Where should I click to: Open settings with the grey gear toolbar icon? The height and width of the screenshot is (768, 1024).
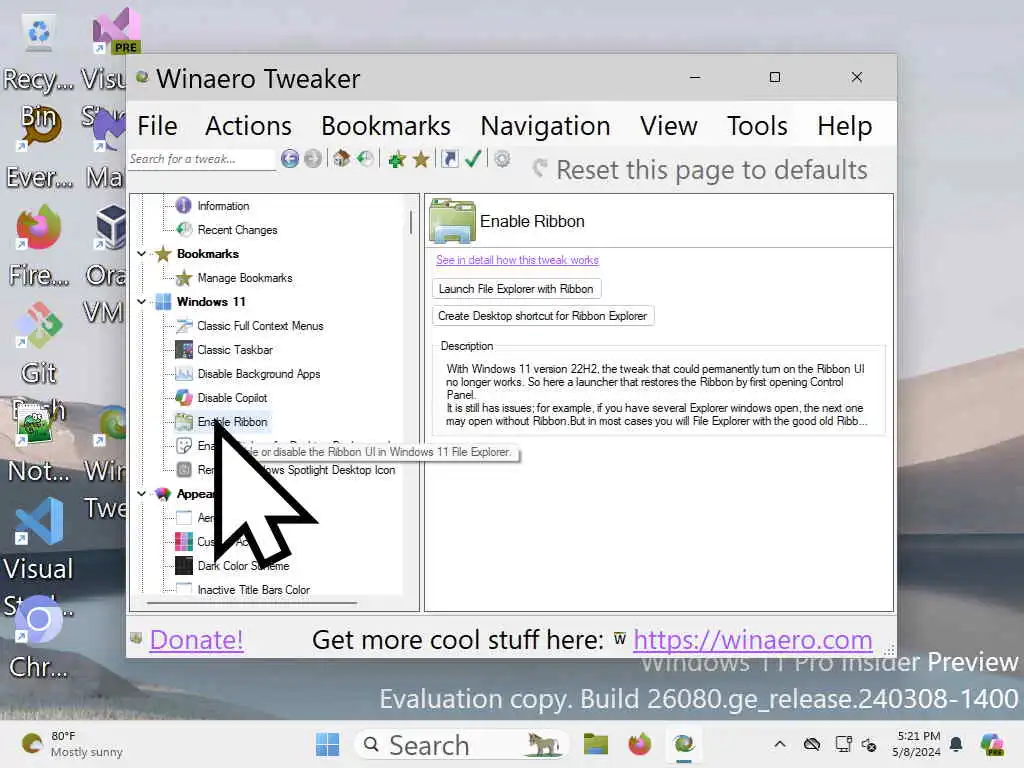pyautogui.click(x=502, y=159)
